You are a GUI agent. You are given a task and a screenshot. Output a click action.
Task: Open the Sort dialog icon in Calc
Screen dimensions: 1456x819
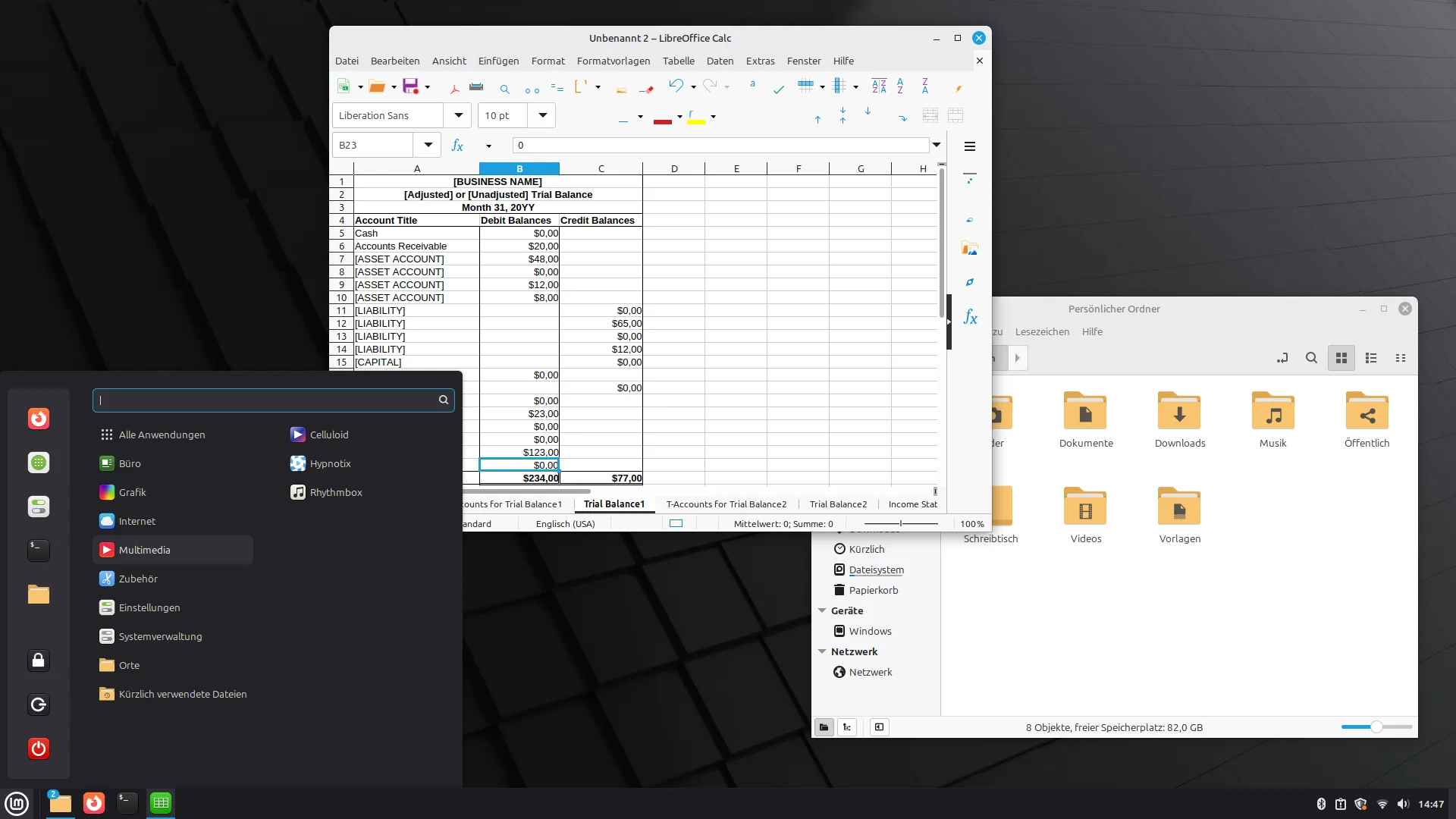point(879,86)
